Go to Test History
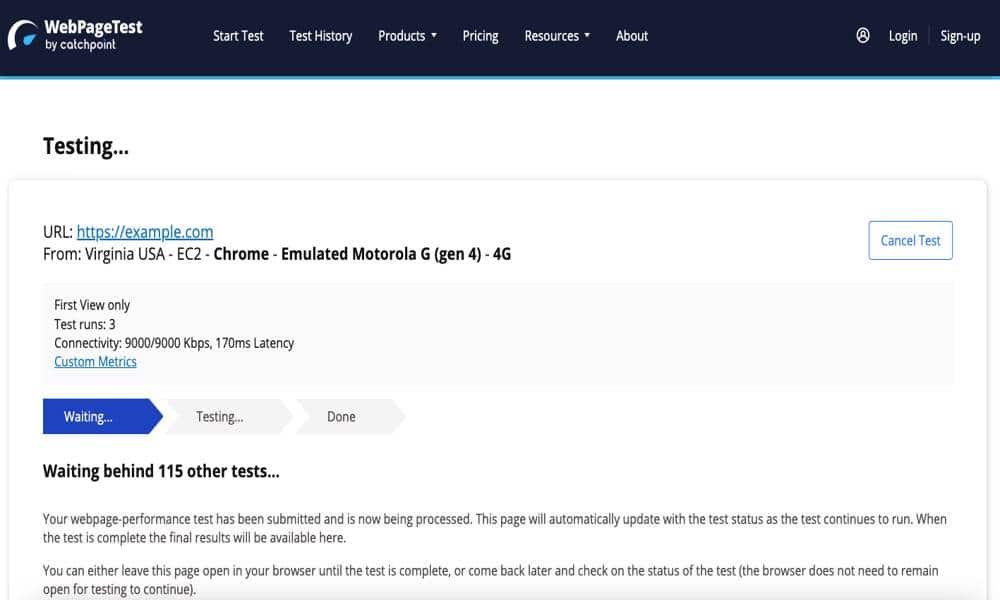The width and height of the screenshot is (1000, 600). 320,36
